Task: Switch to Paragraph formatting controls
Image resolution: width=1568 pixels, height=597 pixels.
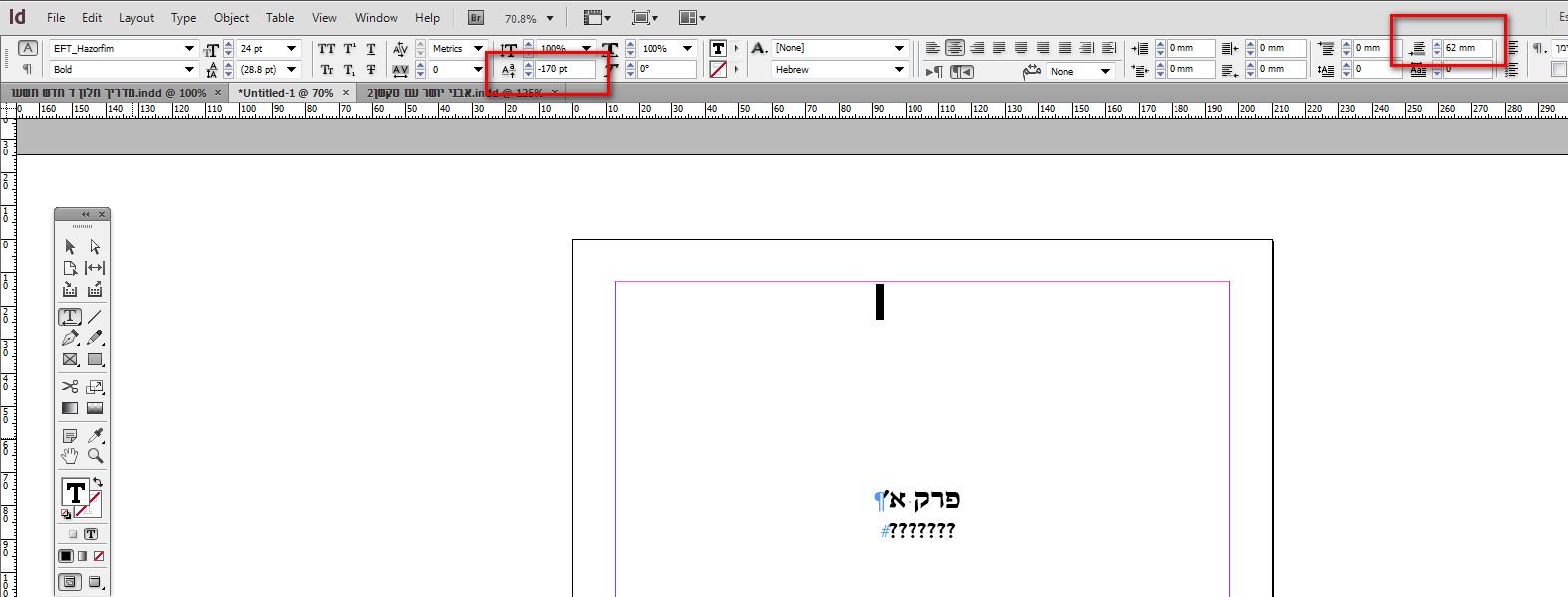Action: click(28, 69)
